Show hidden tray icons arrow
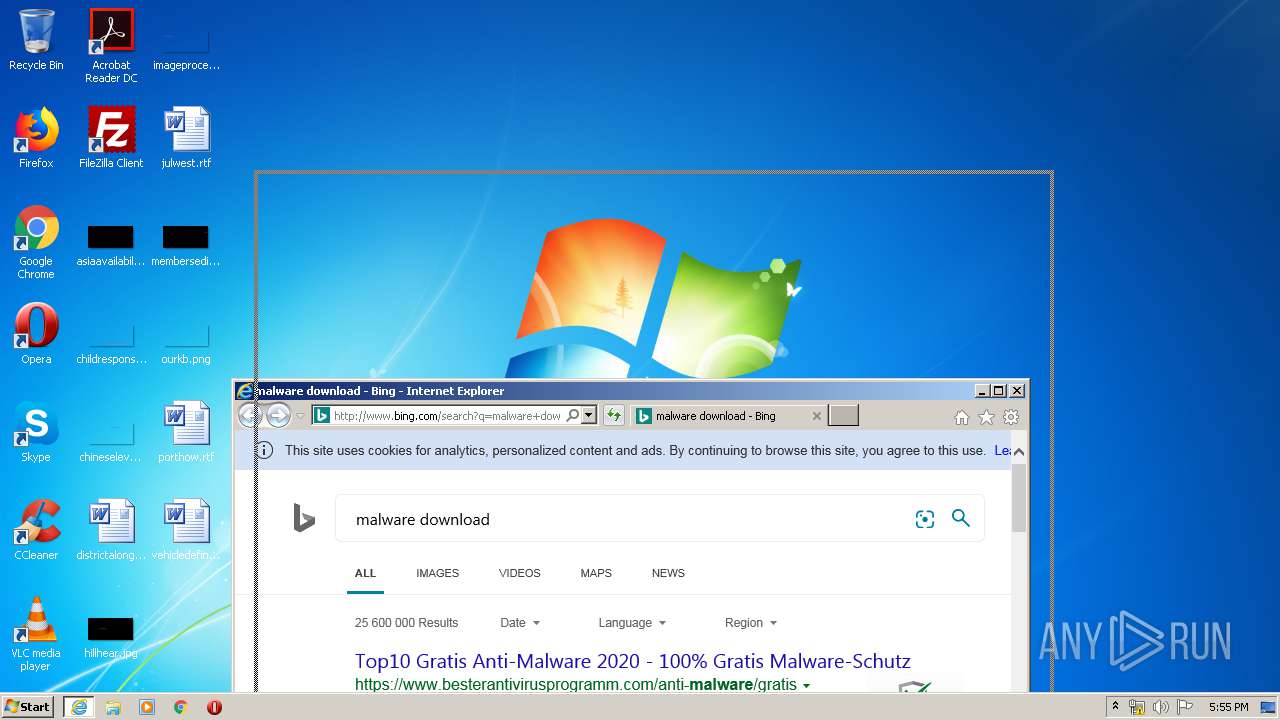The width and height of the screenshot is (1280, 720). pyautogui.click(x=1115, y=707)
